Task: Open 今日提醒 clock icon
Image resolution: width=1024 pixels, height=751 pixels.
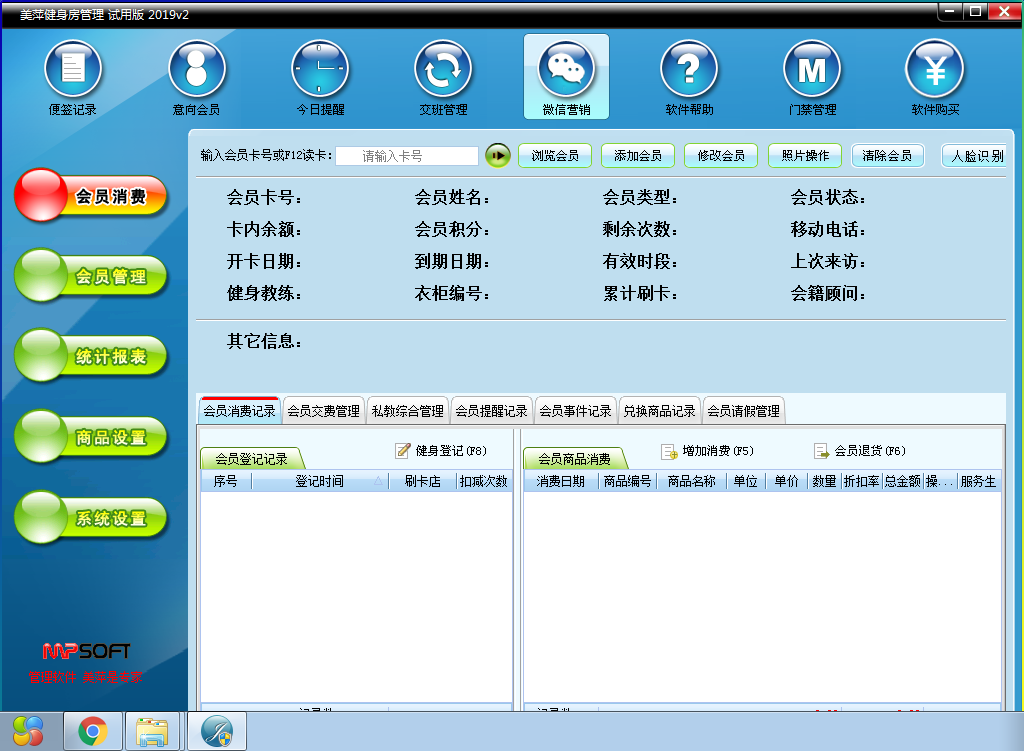Action: click(320, 70)
